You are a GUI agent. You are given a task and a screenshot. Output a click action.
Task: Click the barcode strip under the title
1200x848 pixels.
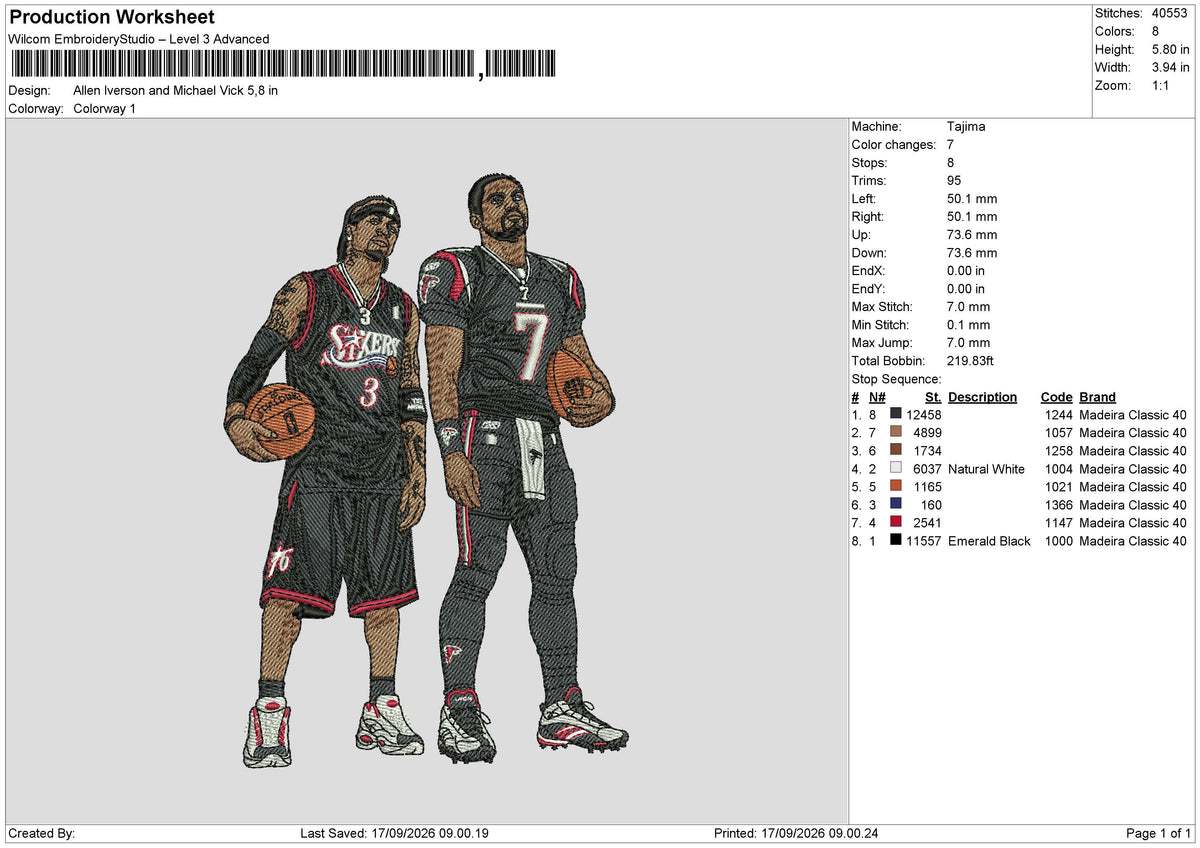tap(283, 65)
